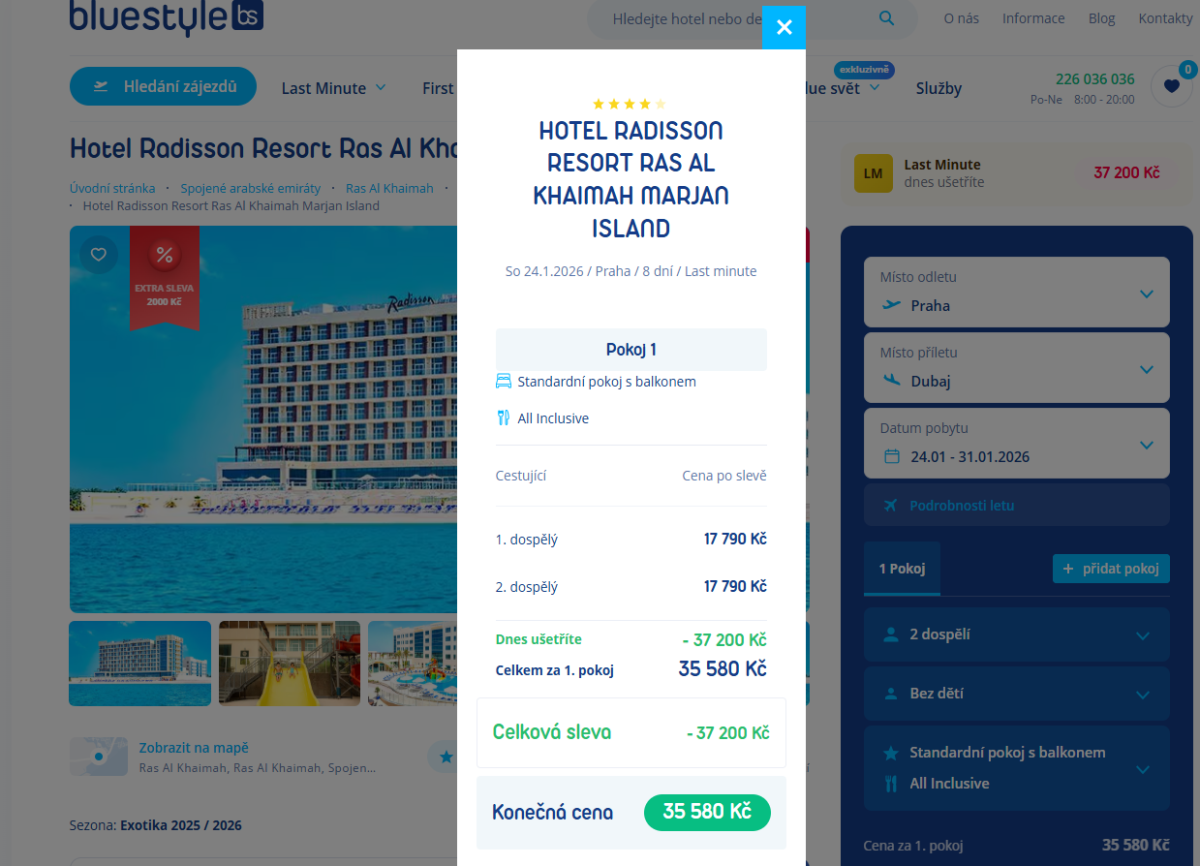This screenshot has height=866, width=1200.
Task: Expand the Místo odletu Praha dropdown
Action: point(1016,292)
